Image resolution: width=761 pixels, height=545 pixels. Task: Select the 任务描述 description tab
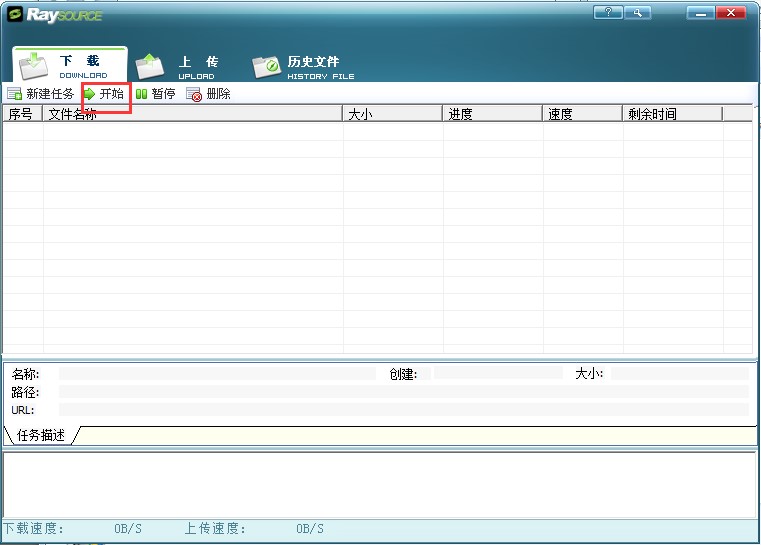click(x=41, y=435)
